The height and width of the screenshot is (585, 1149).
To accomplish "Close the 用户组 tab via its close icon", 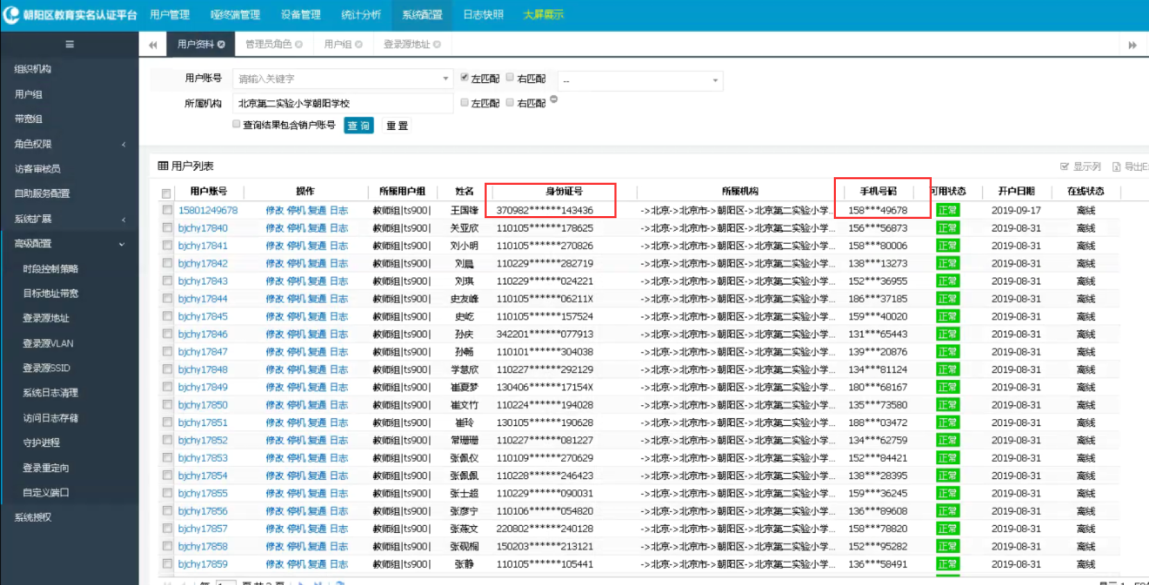I will click(359, 45).
